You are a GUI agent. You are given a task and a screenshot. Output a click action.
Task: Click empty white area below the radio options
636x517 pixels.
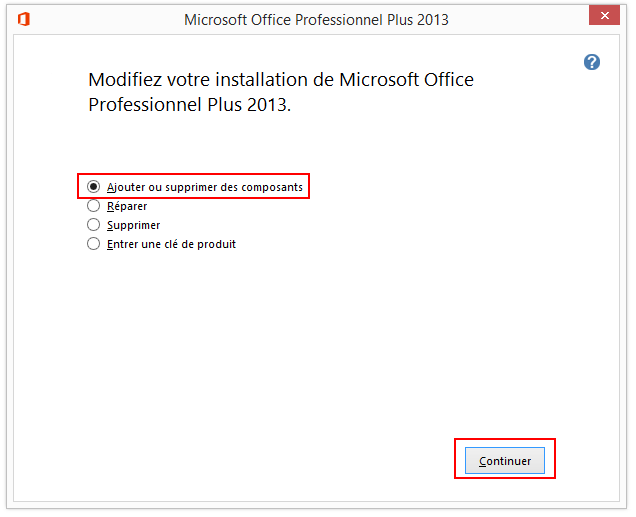click(300, 340)
